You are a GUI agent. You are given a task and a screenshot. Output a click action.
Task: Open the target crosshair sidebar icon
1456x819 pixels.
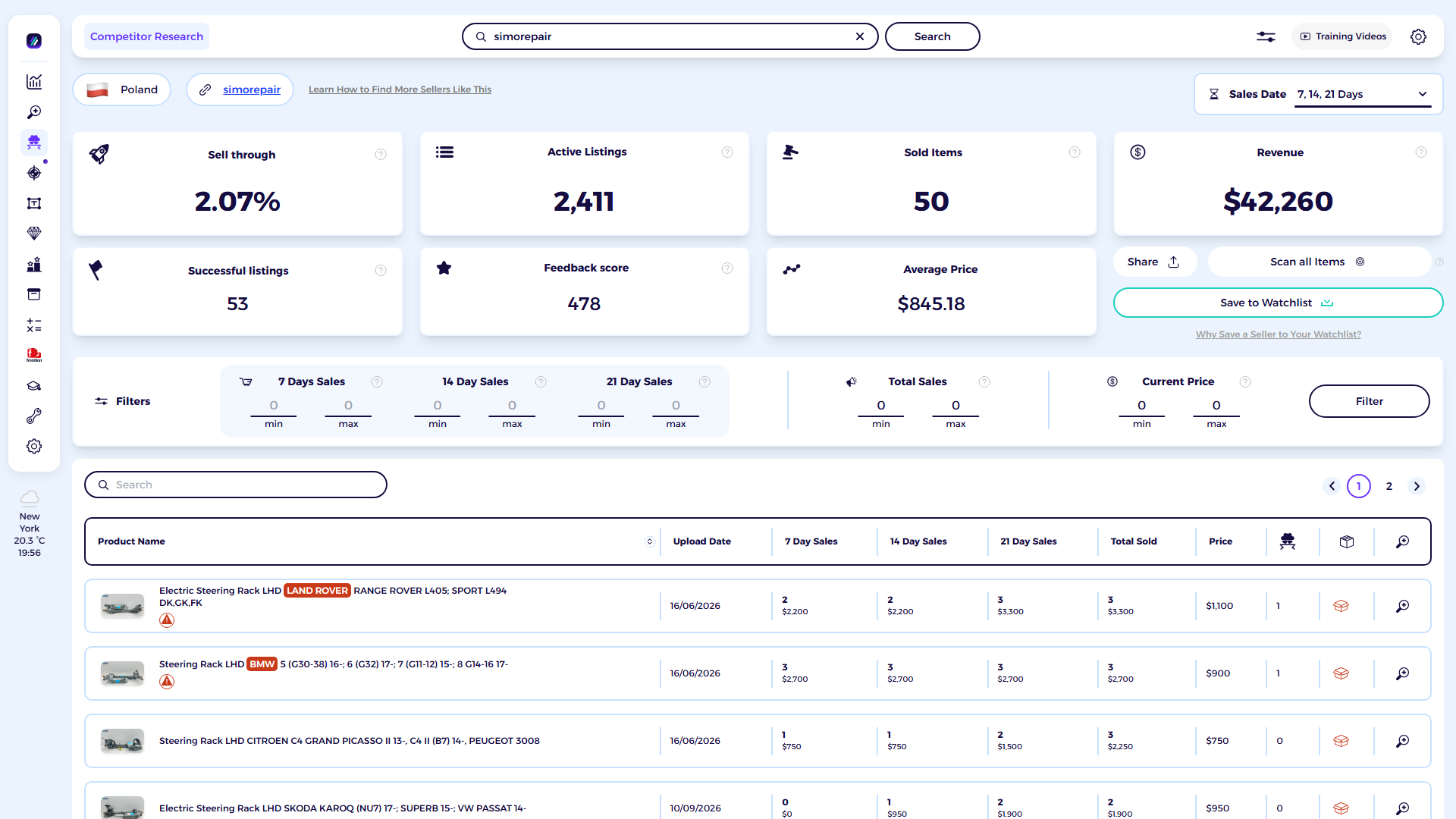(x=34, y=173)
